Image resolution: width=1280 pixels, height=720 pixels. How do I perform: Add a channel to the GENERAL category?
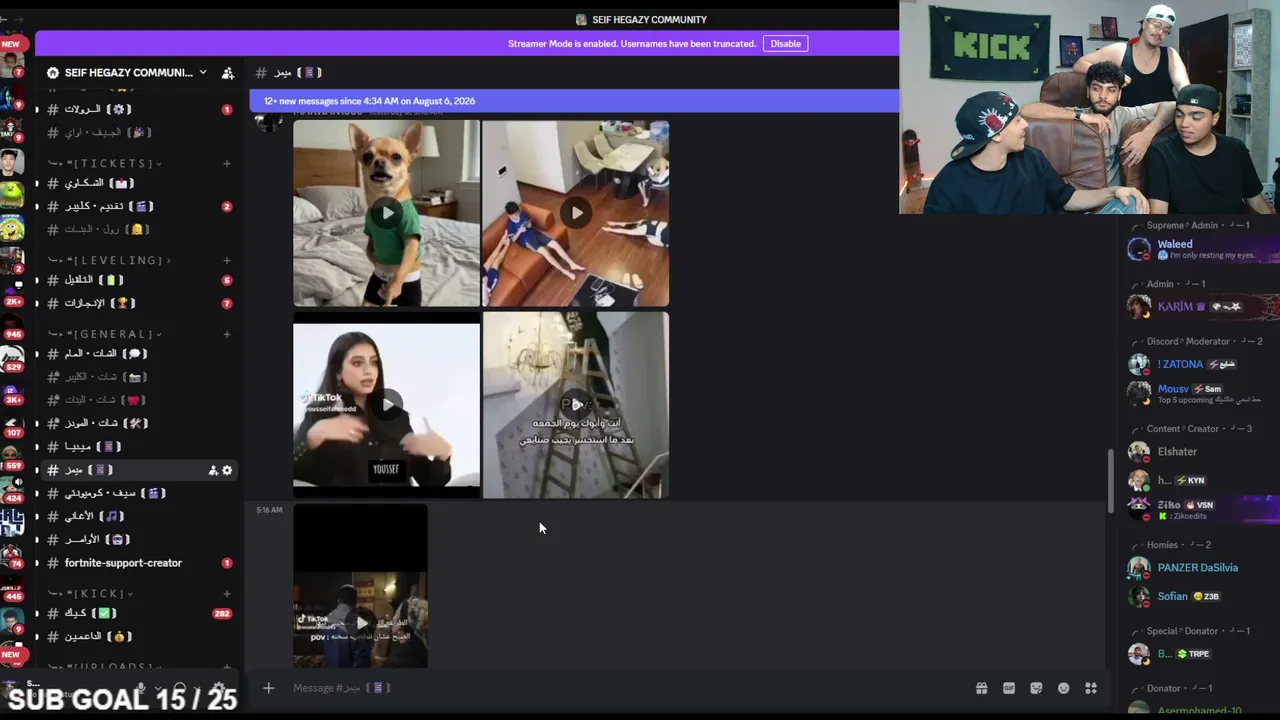227,334
